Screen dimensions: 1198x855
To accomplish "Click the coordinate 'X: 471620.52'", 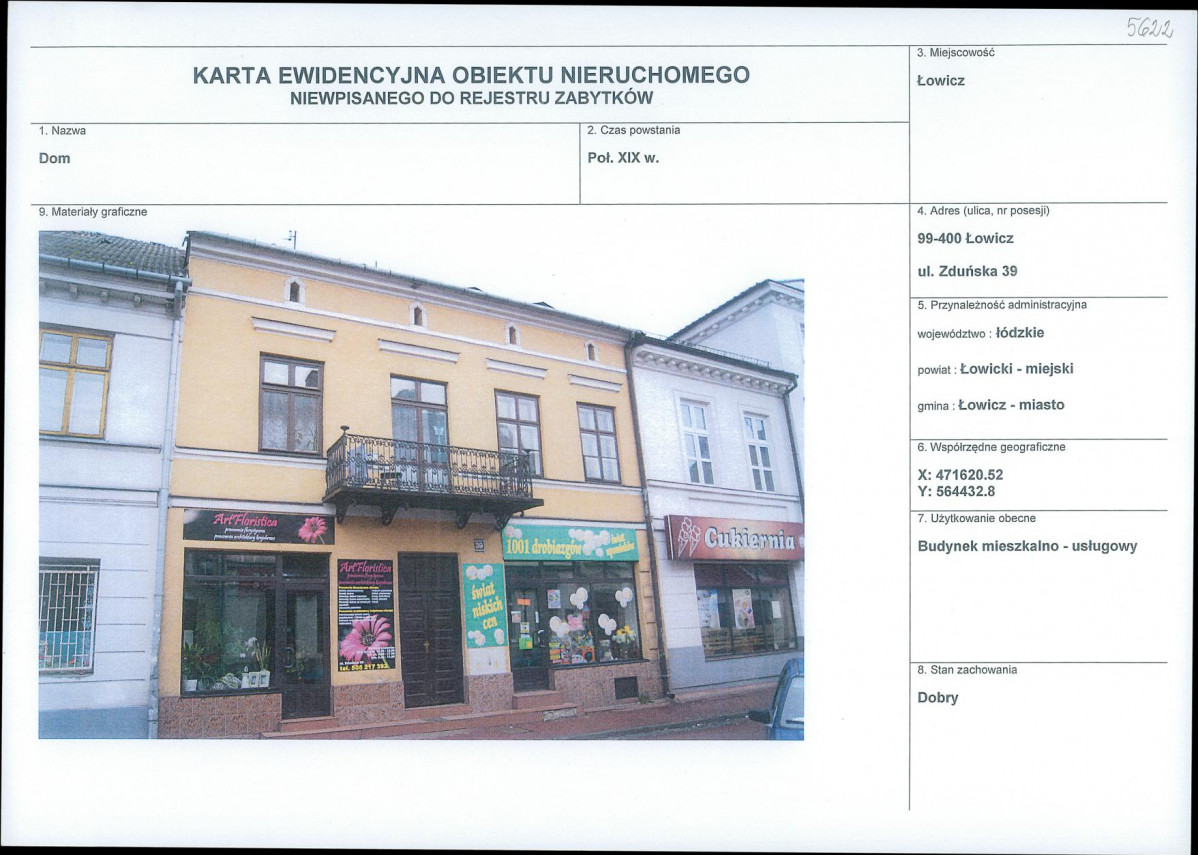I will pos(960,475).
